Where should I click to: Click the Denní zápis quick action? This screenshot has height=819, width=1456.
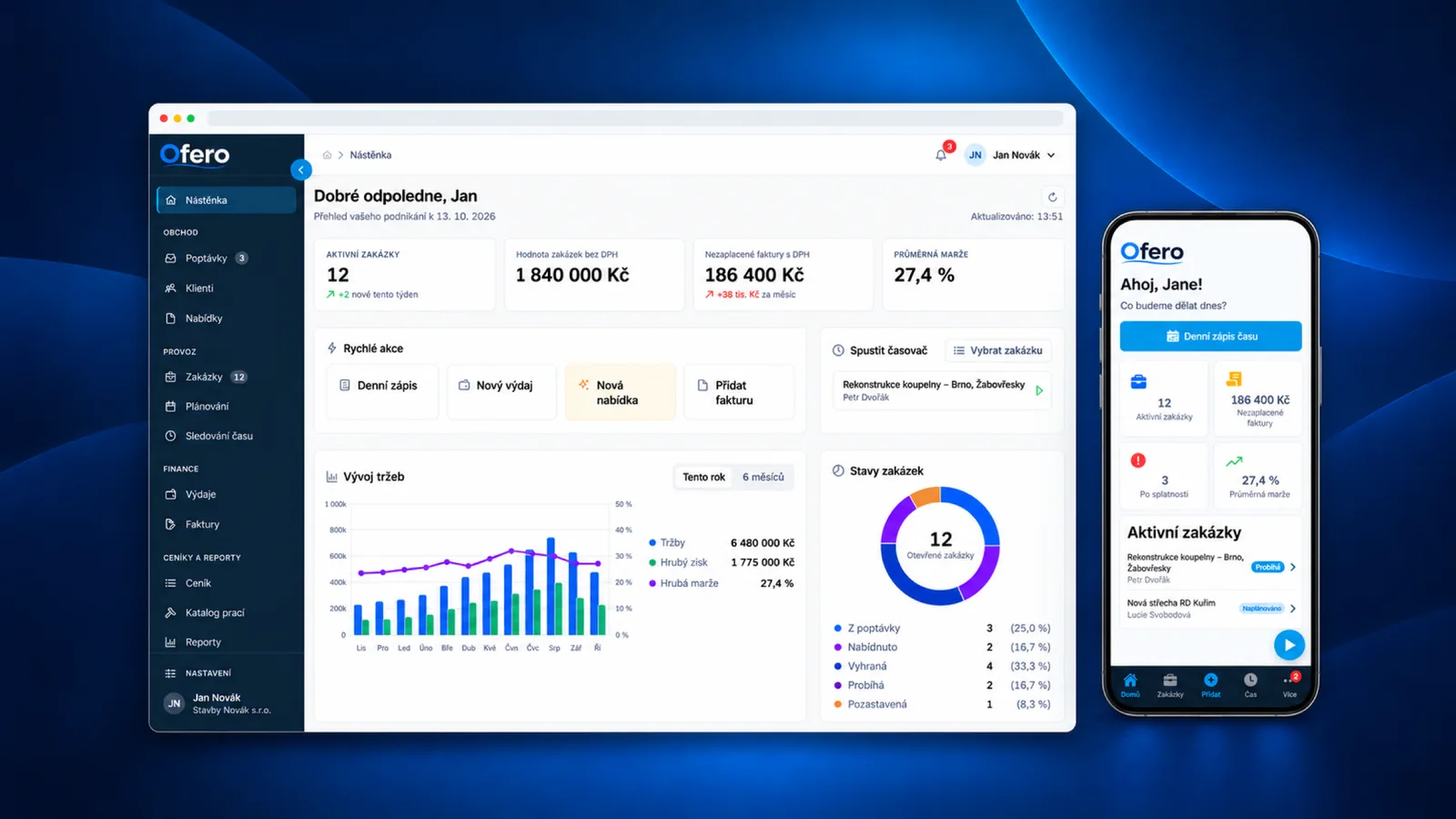point(382,392)
